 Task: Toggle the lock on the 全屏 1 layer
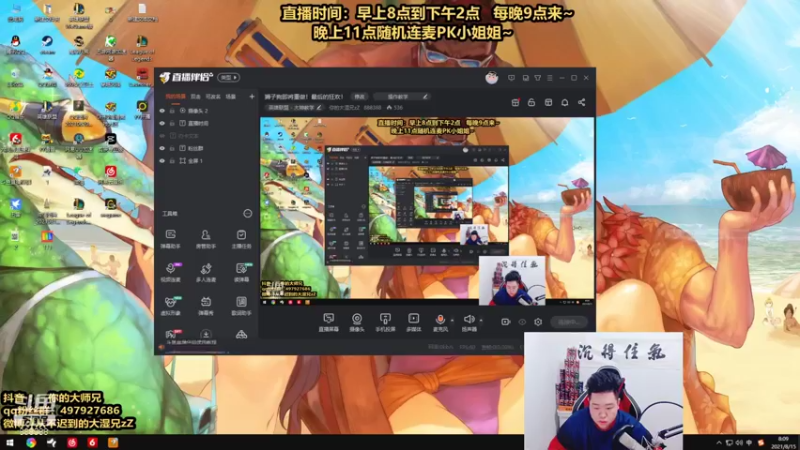click(x=172, y=161)
